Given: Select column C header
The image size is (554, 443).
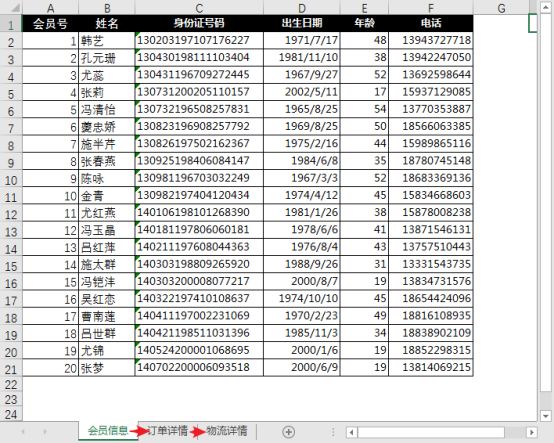Looking at the screenshot, I should [199, 7].
